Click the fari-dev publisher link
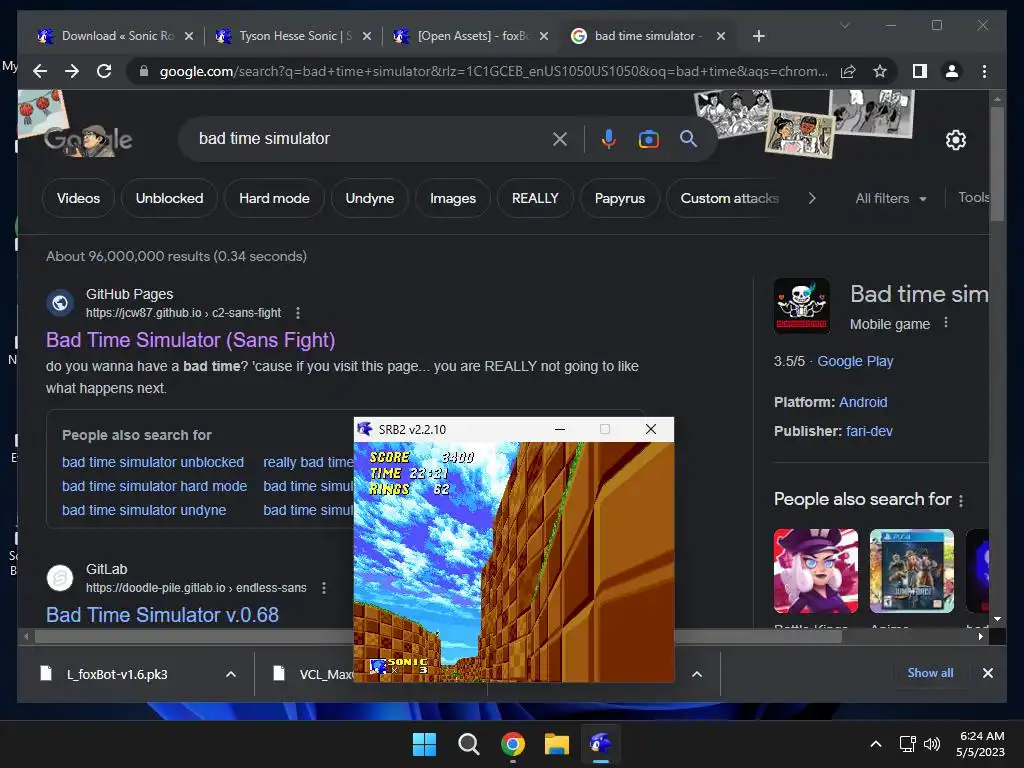Screen dimensions: 1024x768 pos(869,431)
